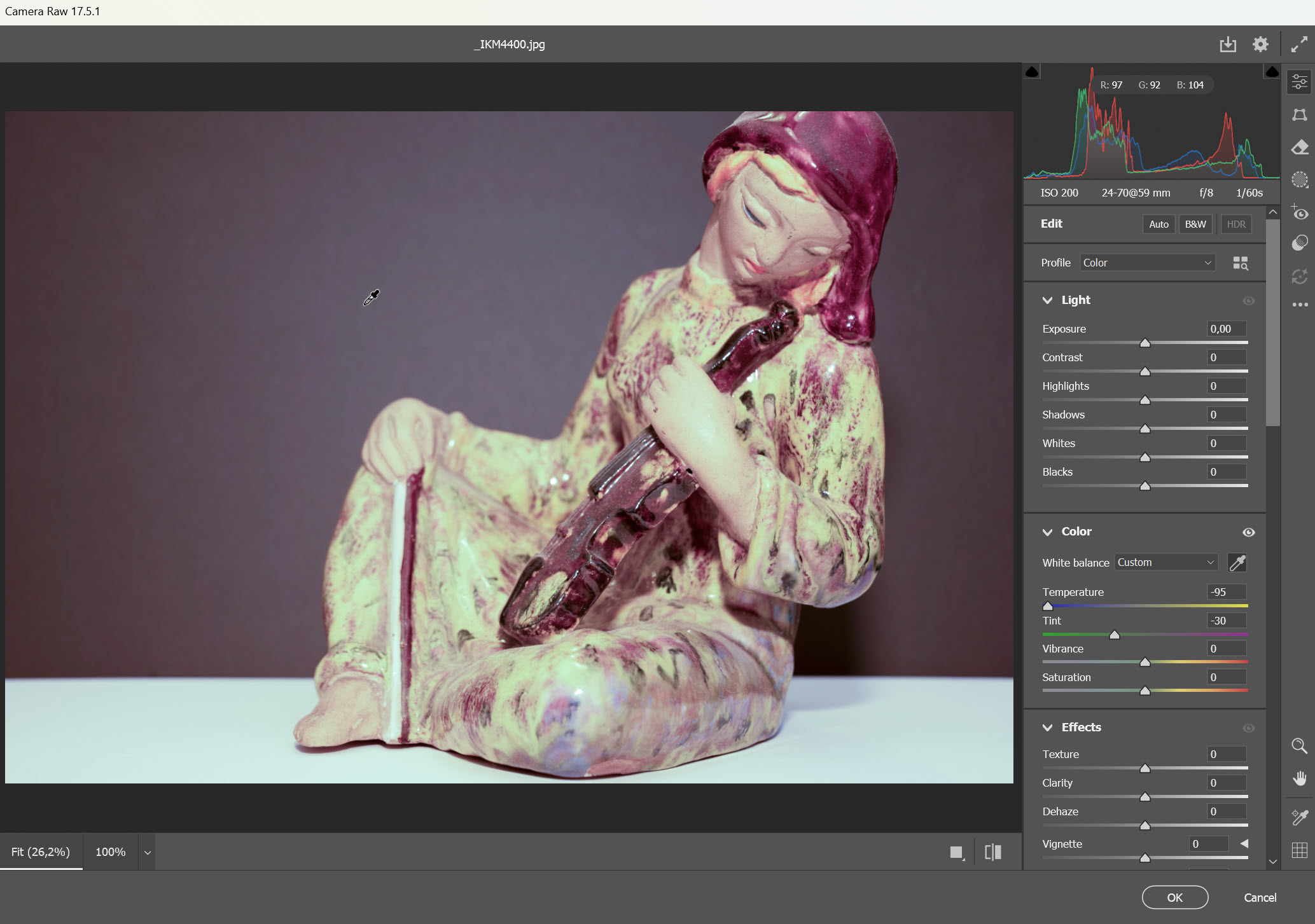Toggle shadow clipping warning in histogram
1315x924 pixels.
(x=1032, y=72)
